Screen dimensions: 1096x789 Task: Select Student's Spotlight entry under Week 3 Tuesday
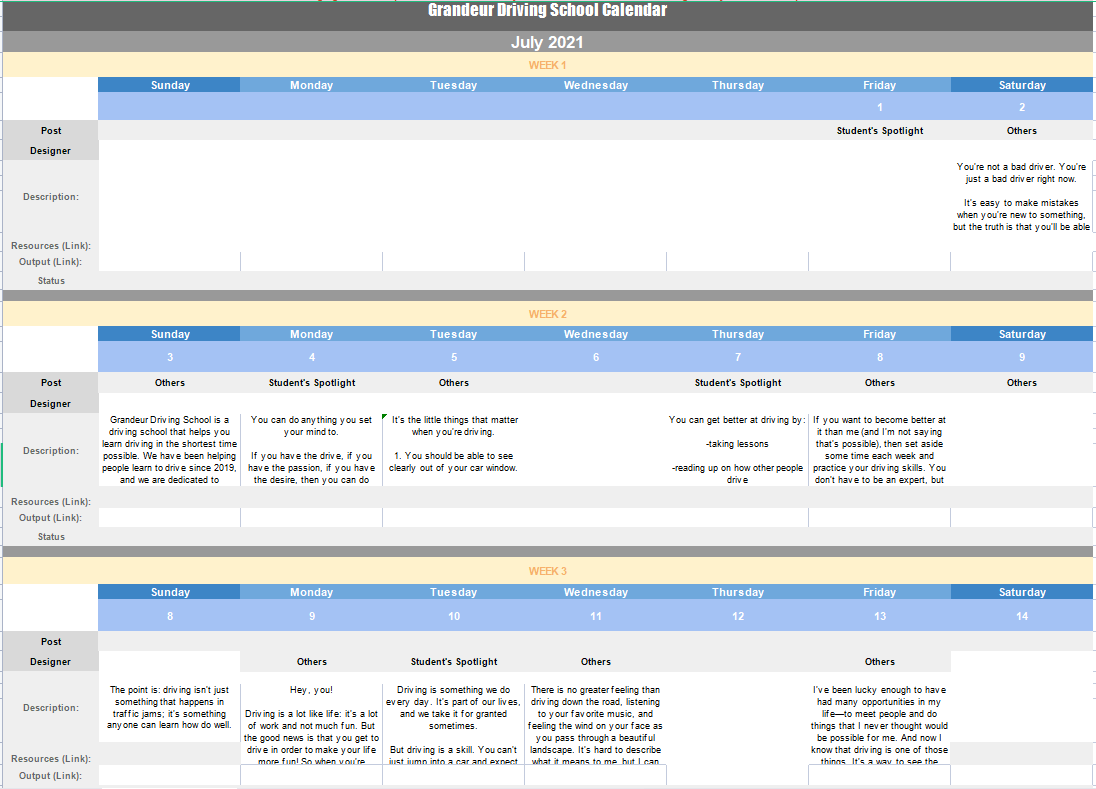coord(454,662)
